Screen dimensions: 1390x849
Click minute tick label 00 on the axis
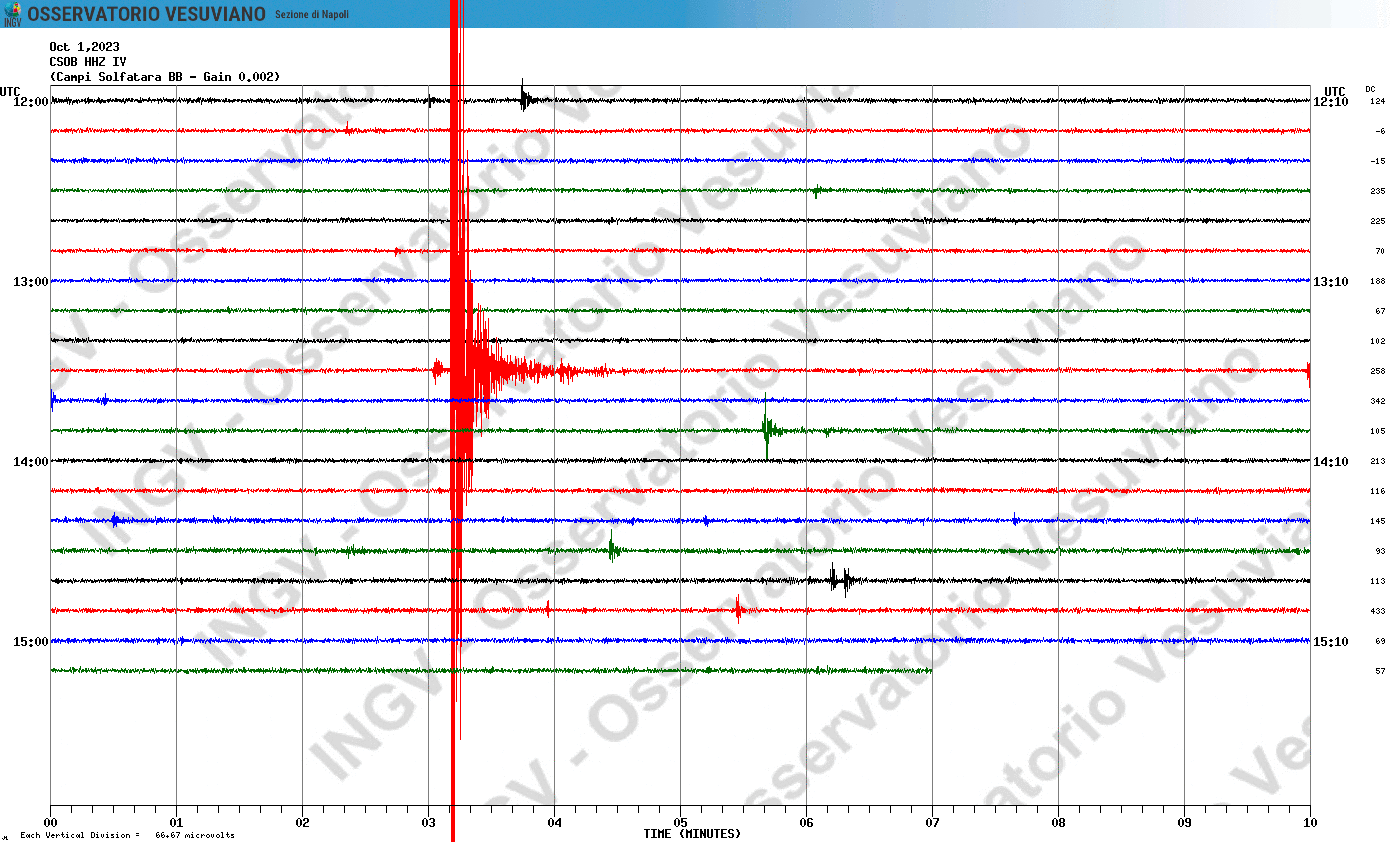point(51,823)
